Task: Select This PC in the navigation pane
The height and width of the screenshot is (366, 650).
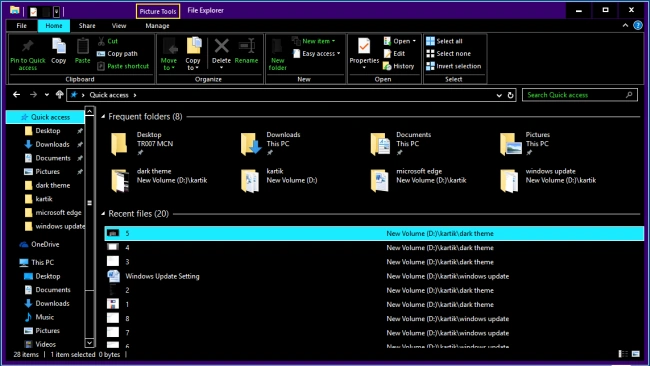Action: 36,262
